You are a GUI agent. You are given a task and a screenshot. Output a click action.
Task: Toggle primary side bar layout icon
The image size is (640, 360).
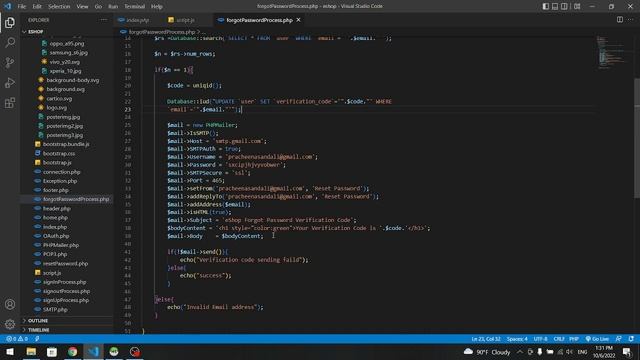[546, 6]
